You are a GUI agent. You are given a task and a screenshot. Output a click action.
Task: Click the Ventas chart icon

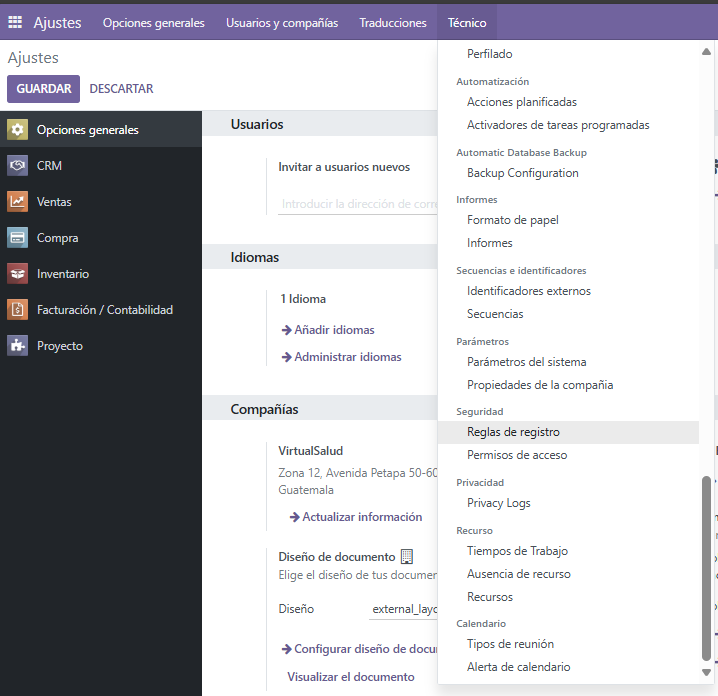point(17,202)
